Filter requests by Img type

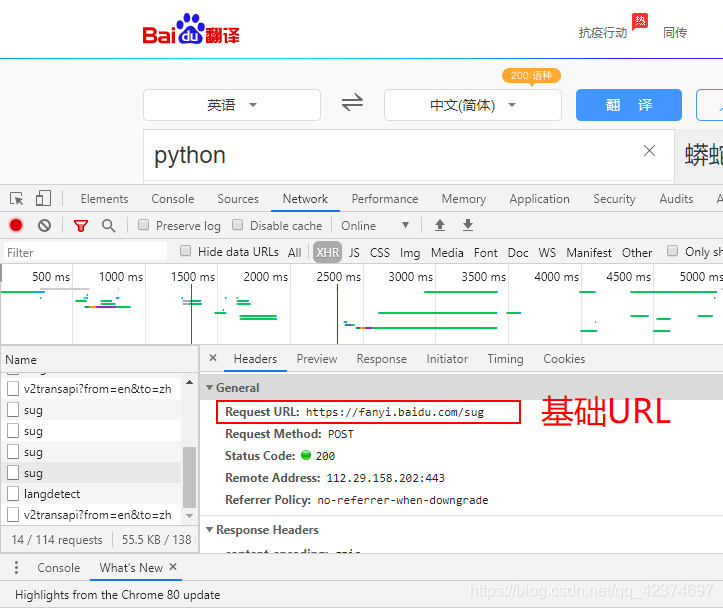point(409,253)
